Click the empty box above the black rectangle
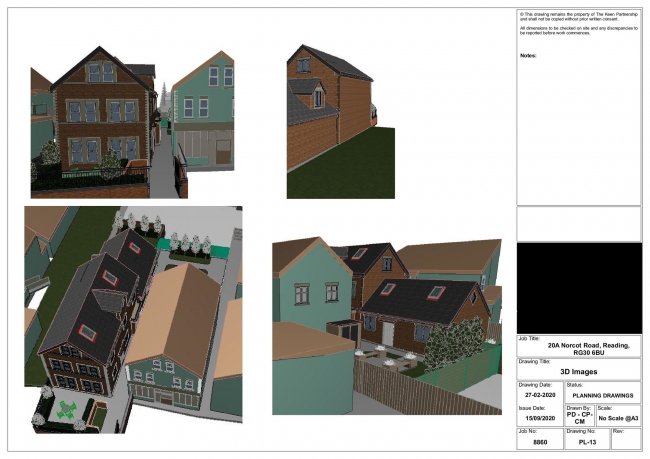Image resolution: width=650 pixels, height=459 pixels. 578,223
